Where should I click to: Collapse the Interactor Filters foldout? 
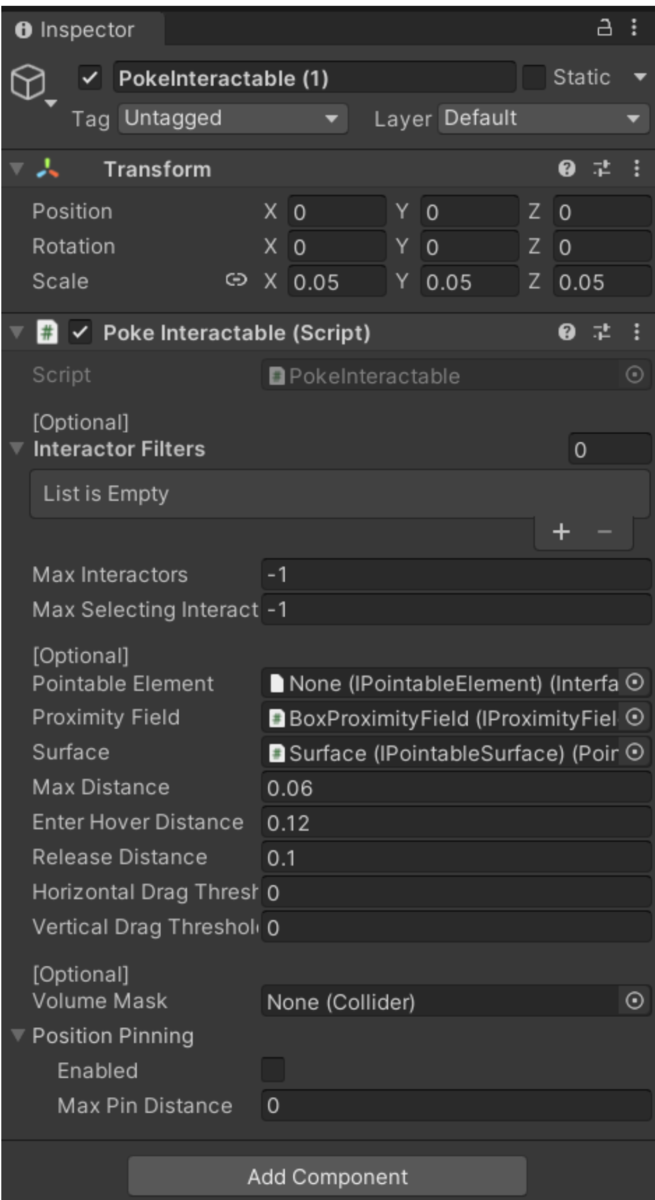16,449
